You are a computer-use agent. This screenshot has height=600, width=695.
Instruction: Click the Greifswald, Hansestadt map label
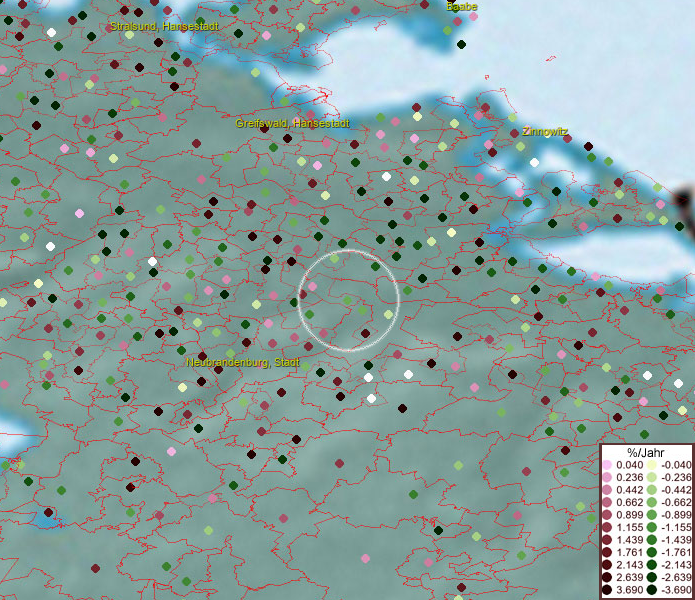[x=292, y=124]
